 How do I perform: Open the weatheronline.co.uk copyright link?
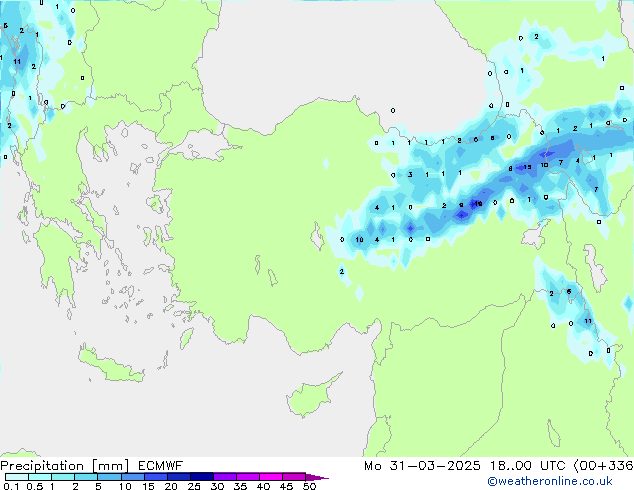pyautogui.click(x=550, y=481)
